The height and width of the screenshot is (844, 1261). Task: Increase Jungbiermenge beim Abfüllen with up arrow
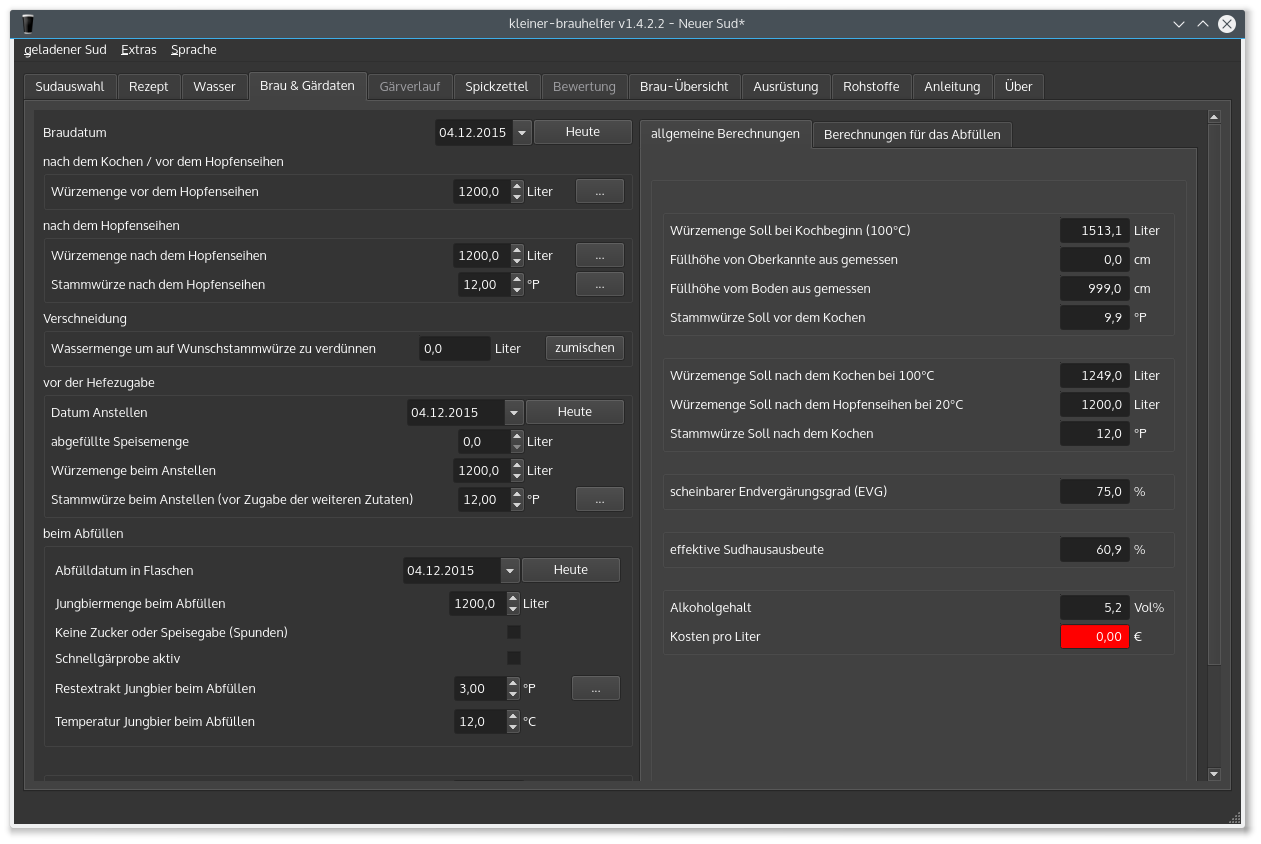tap(513, 598)
